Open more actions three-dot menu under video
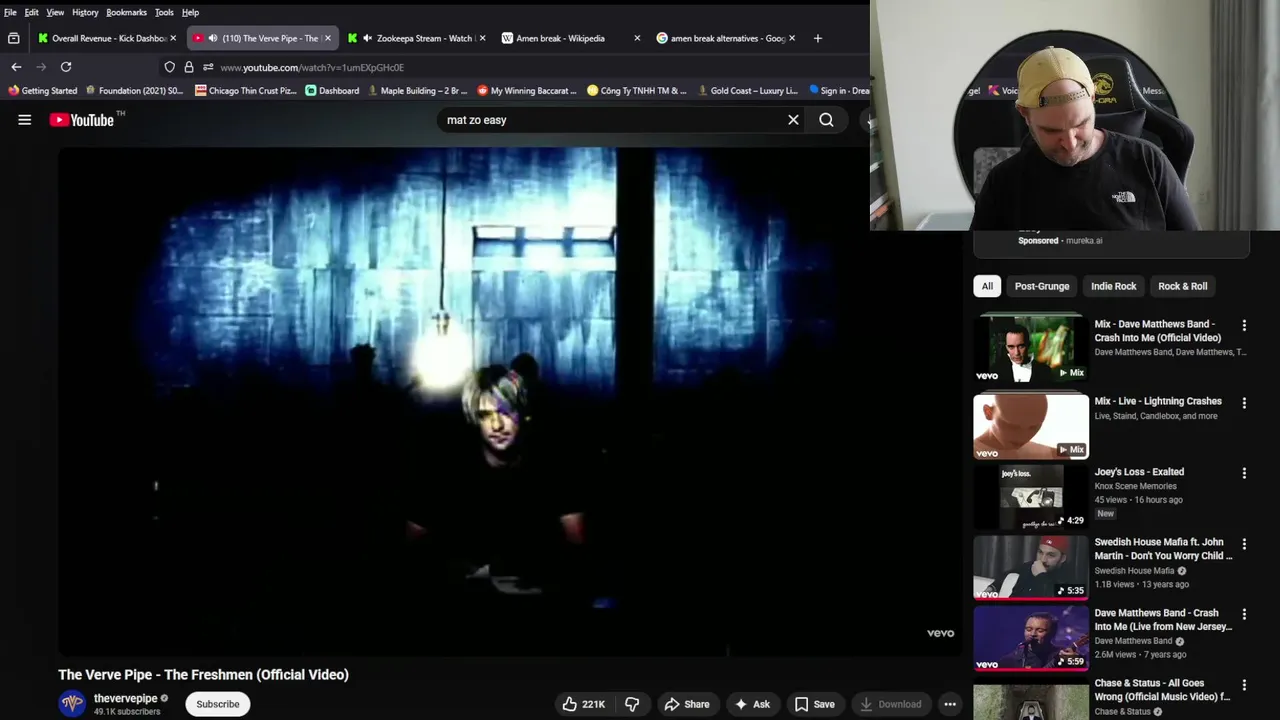The width and height of the screenshot is (1280, 720). [950, 704]
